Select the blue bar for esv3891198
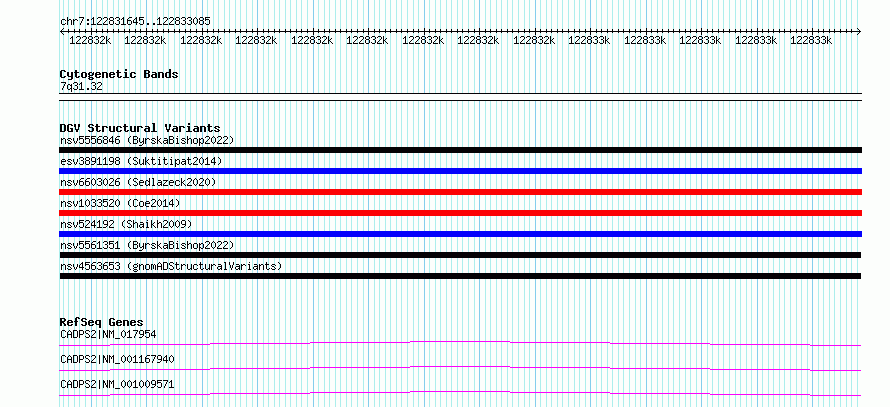890x407 pixels. click(x=460, y=171)
